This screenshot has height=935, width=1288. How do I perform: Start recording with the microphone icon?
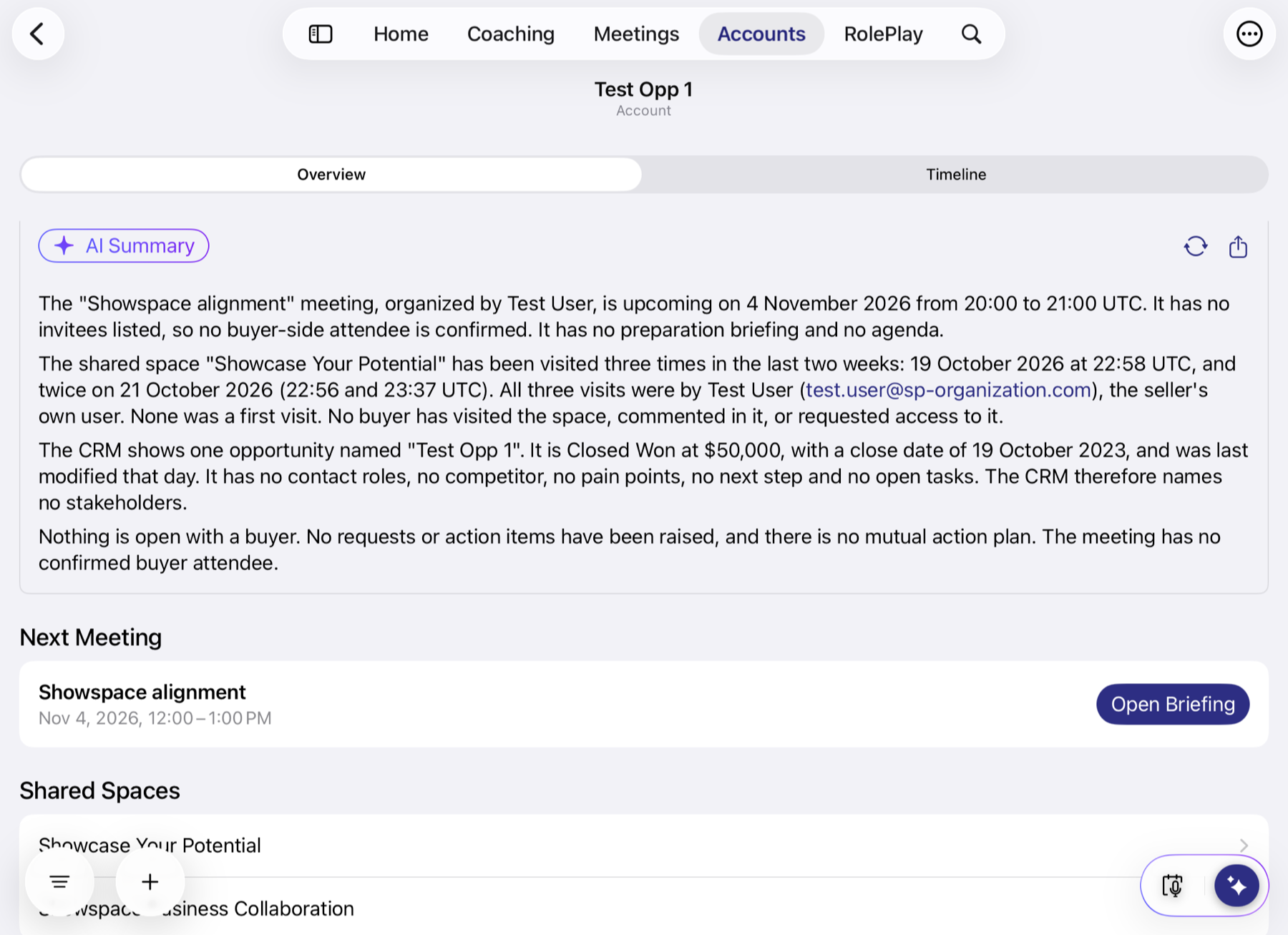[x=1173, y=886]
